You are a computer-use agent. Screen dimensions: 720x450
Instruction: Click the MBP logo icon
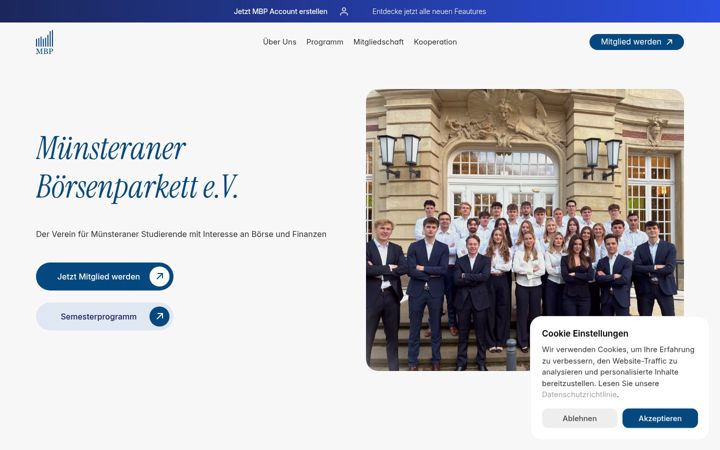tap(45, 42)
